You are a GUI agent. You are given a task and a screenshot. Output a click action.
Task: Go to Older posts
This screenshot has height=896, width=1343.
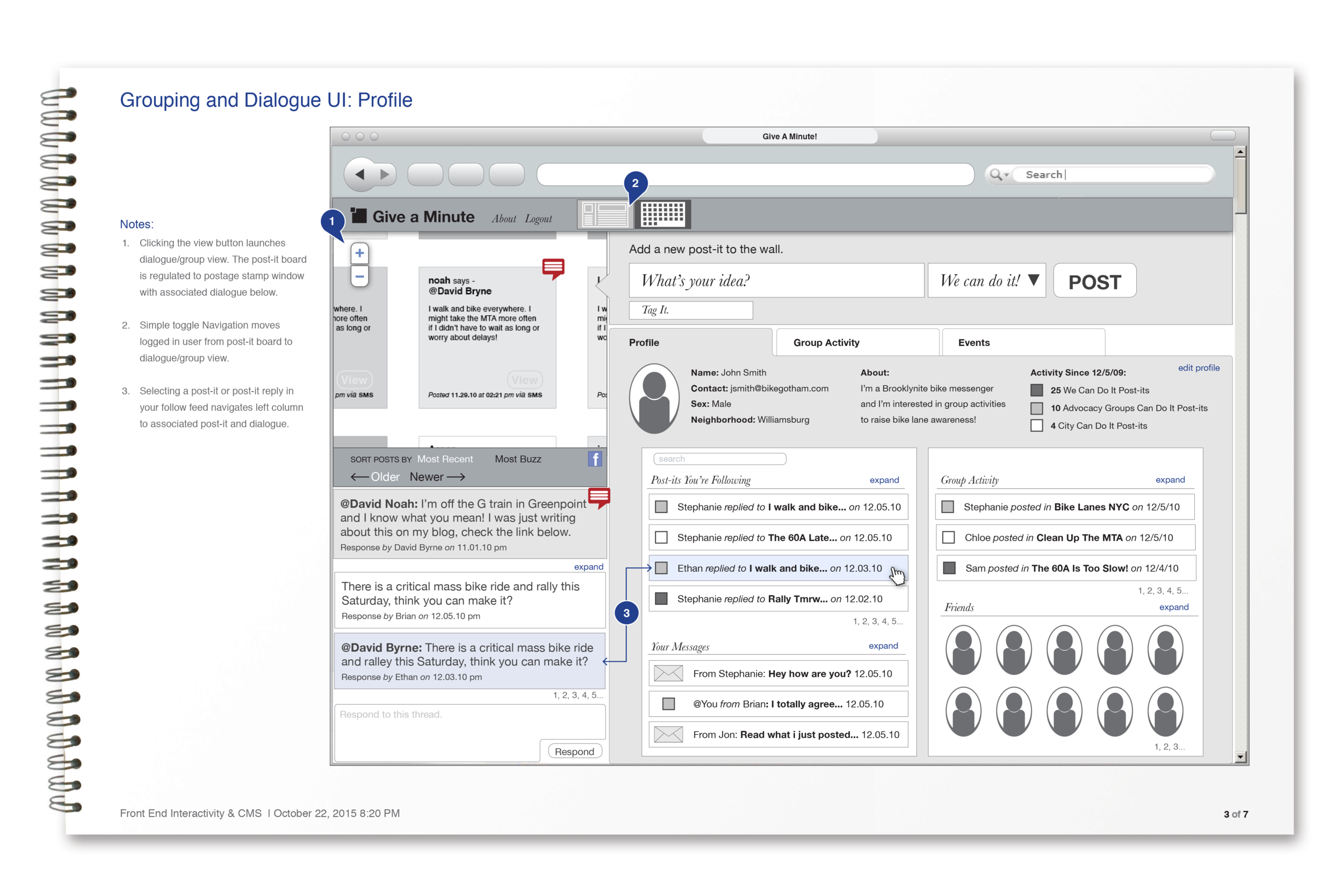375,476
